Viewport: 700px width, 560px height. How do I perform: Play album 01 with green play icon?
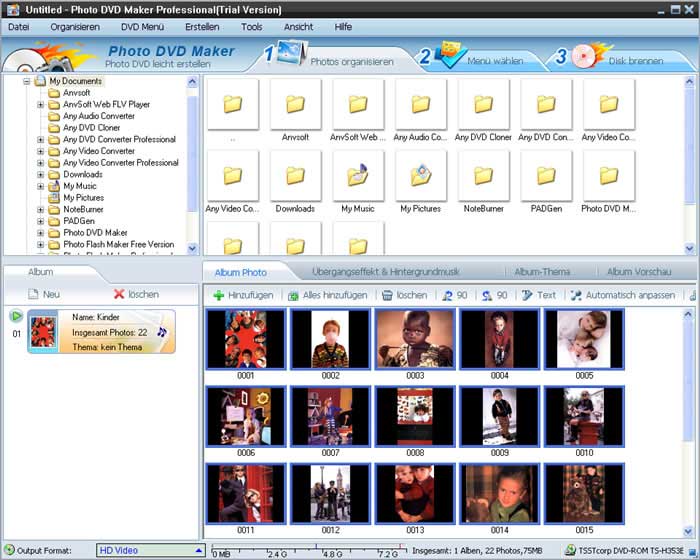click(x=16, y=316)
